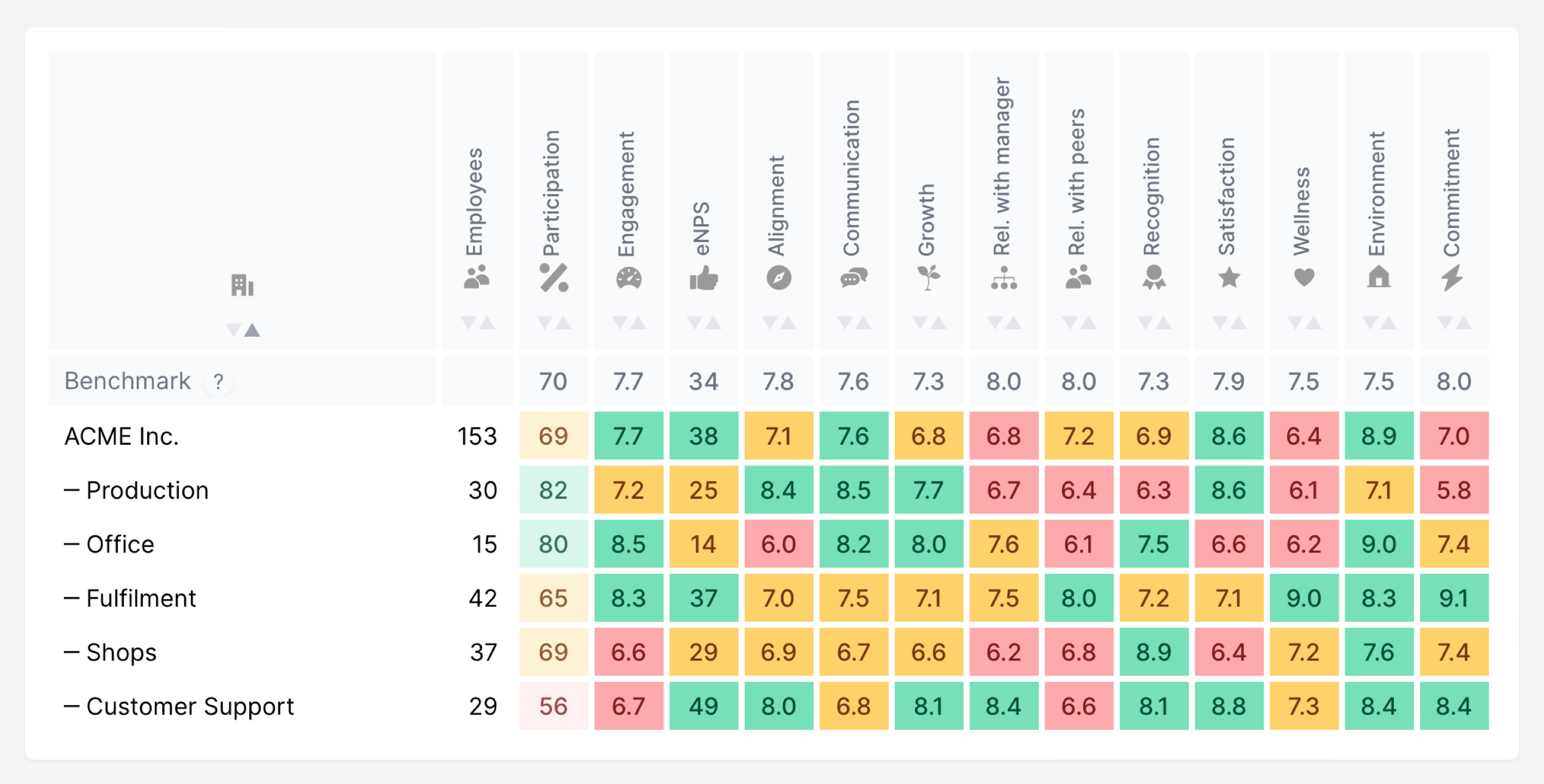Click the Employees people icon

[x=477, y=277]
